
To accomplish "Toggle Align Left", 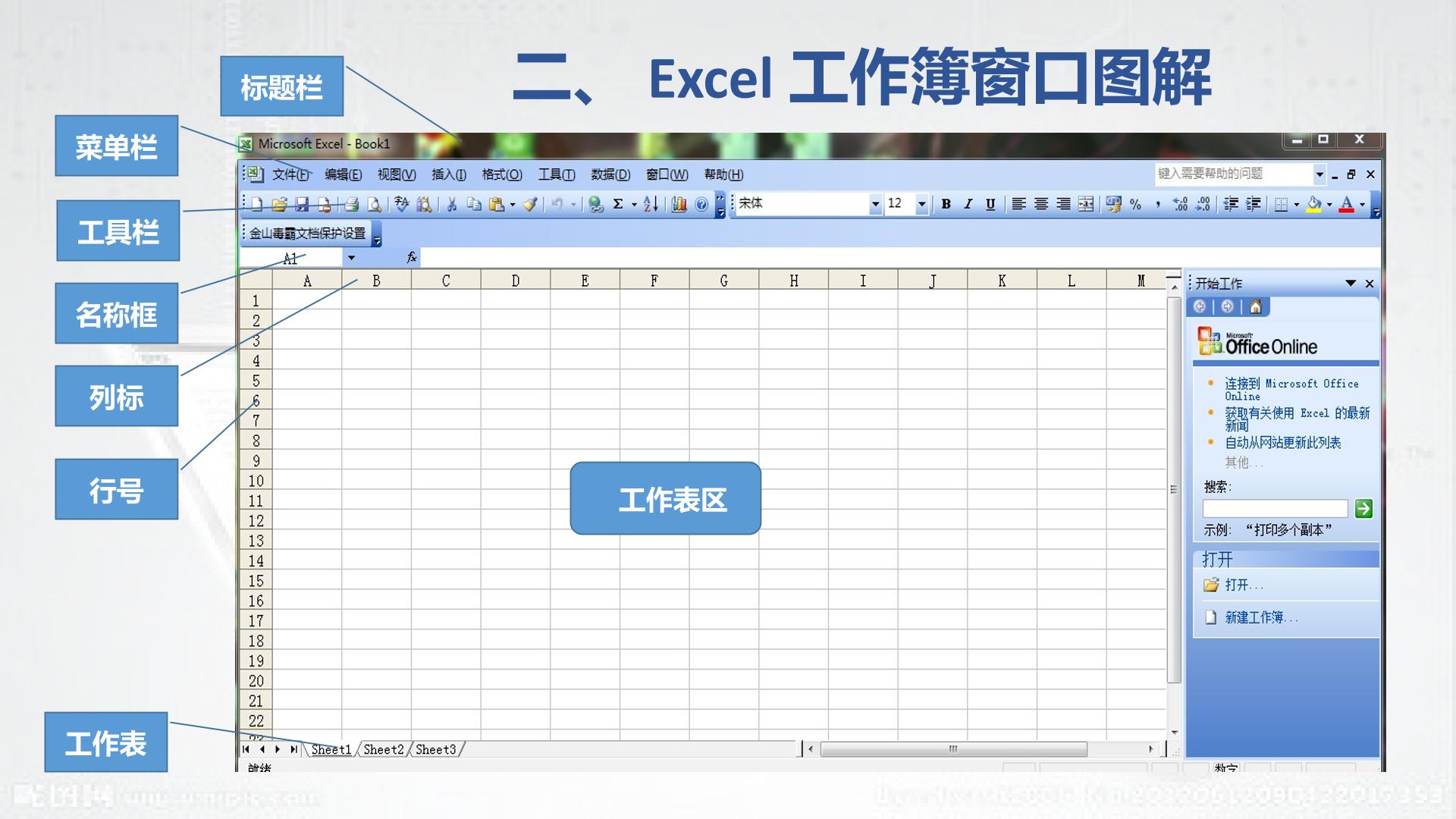I will (1018, 204).
